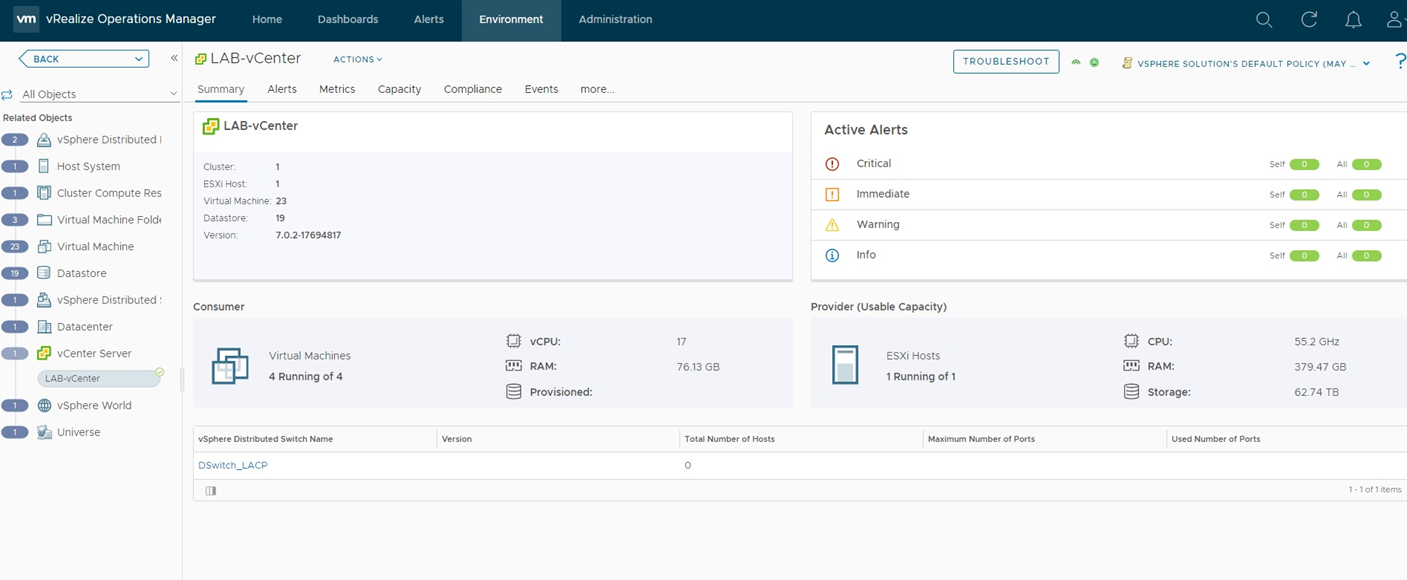
Task: Click the column chooser icon below table
Action: point(210,491)
